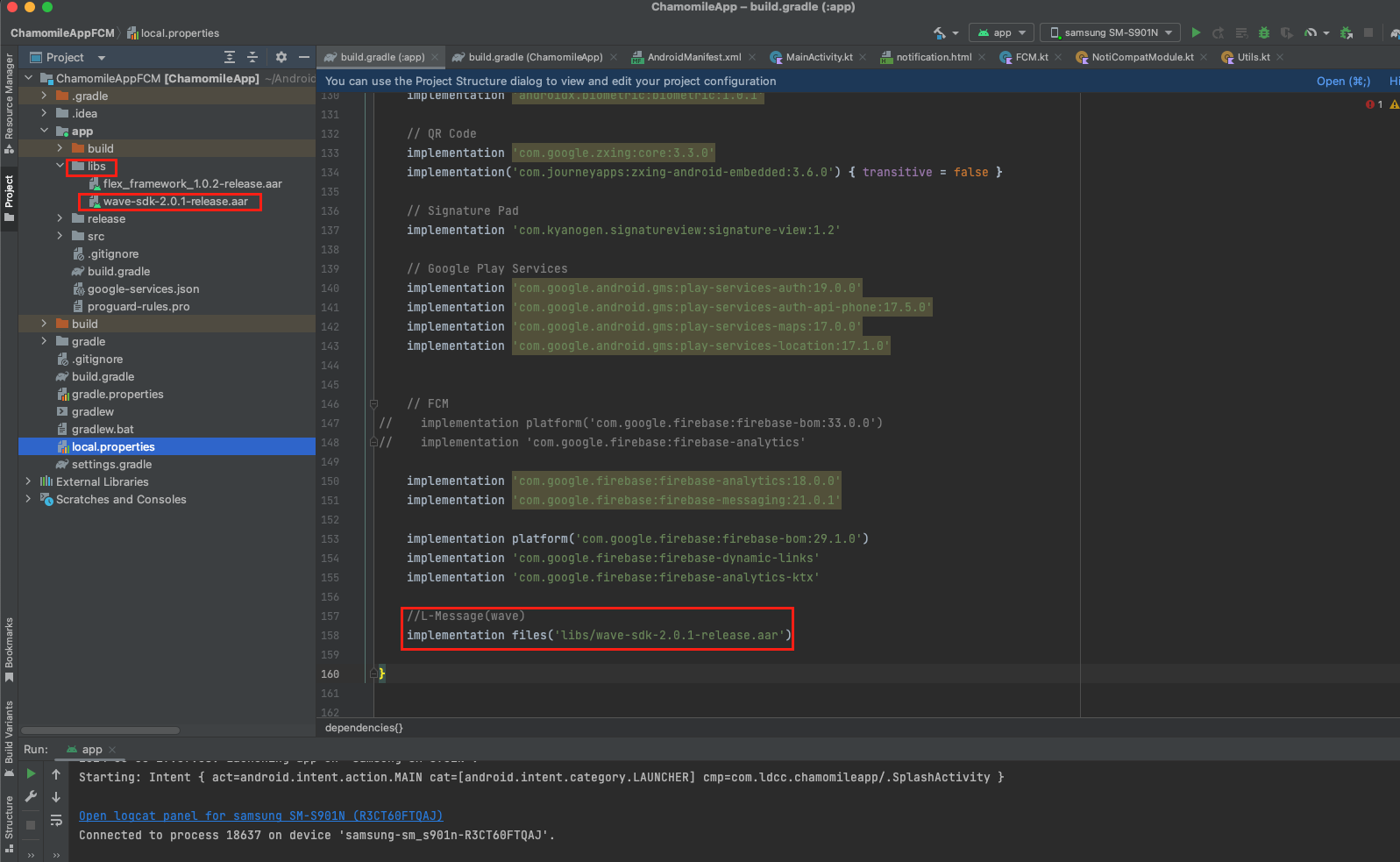Open the app run configuration dropdown
This screenshot has height=862, width=1400.
coord(1002,32)
